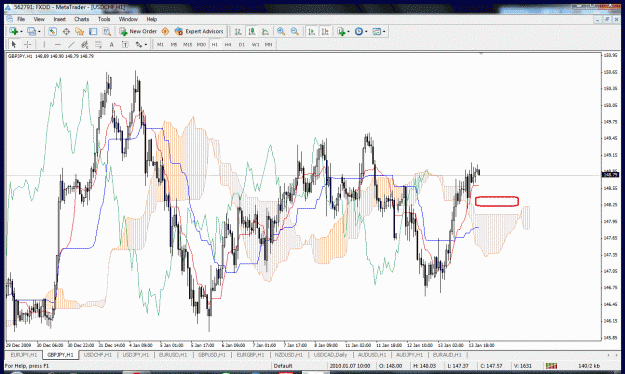Set timeframe to D1

point(242,45)
